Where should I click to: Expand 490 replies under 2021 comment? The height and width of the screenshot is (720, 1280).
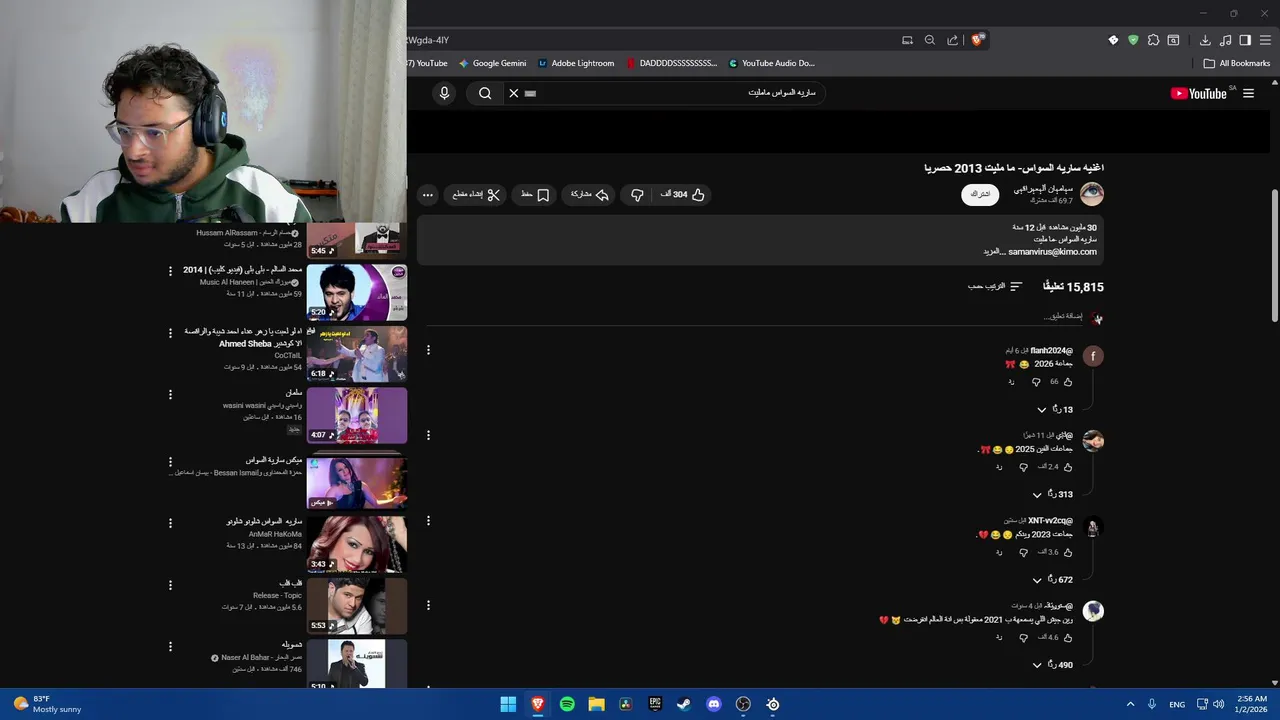(x=1052, y=665)
